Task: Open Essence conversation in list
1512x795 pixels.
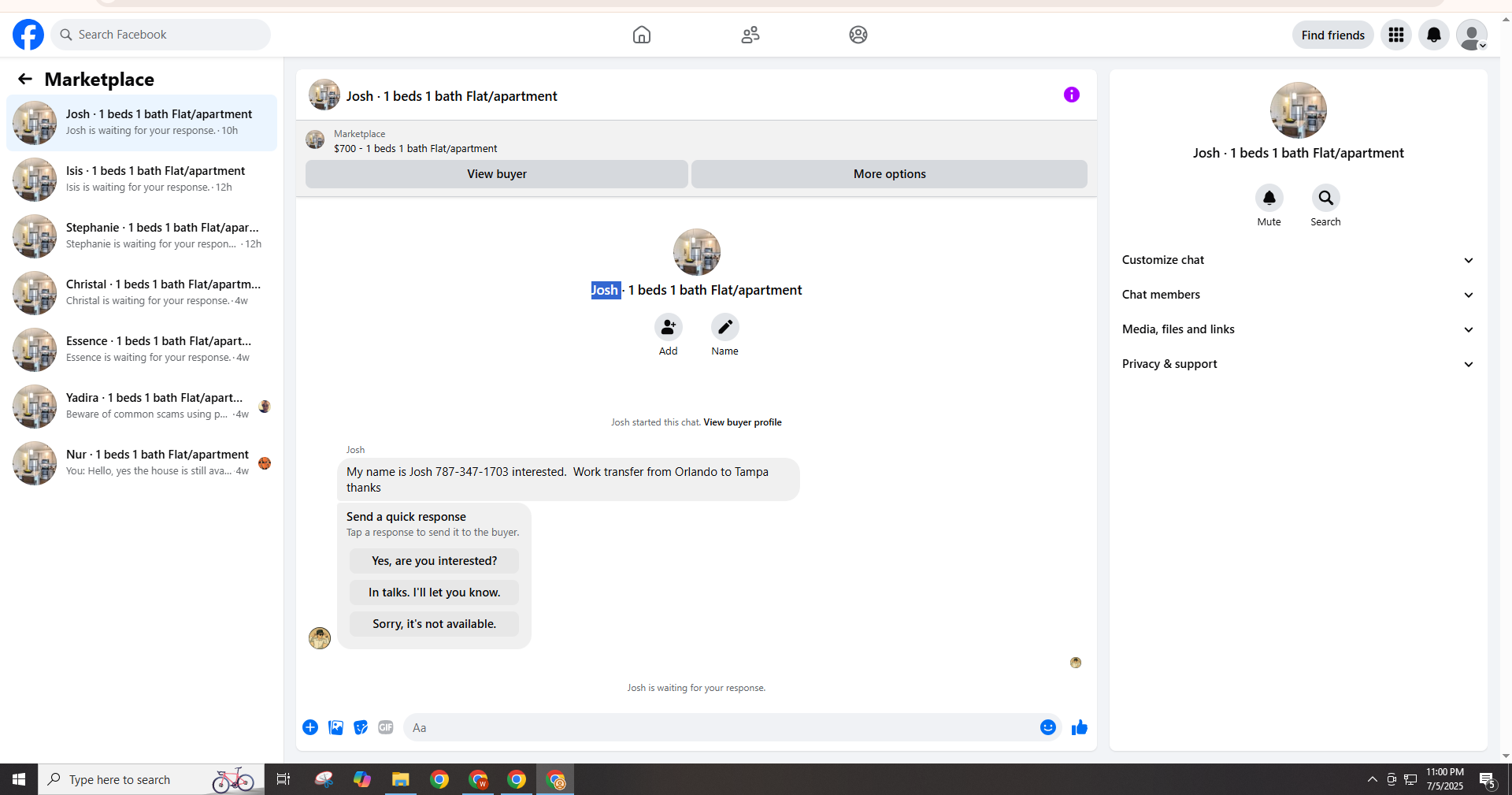Action: click(142, 350)
